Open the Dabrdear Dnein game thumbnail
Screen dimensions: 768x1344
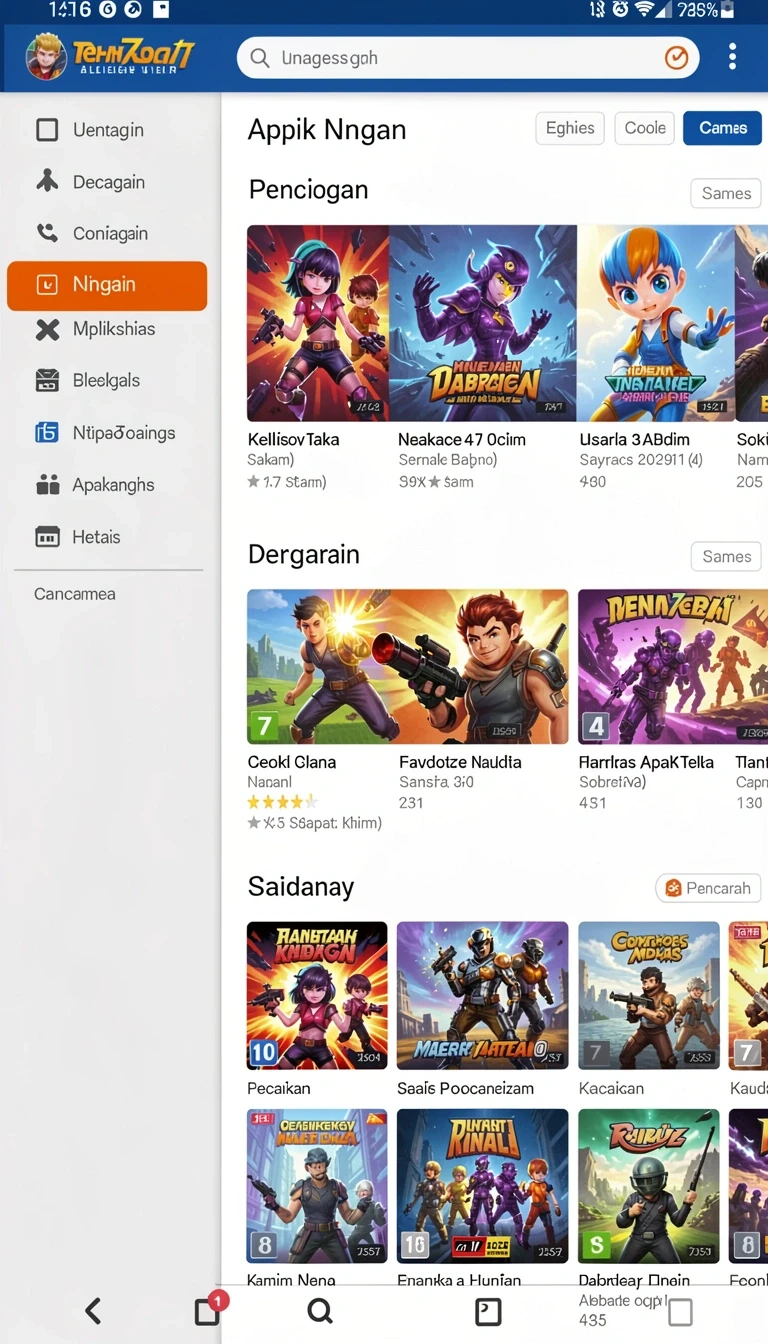[649, 1186]
